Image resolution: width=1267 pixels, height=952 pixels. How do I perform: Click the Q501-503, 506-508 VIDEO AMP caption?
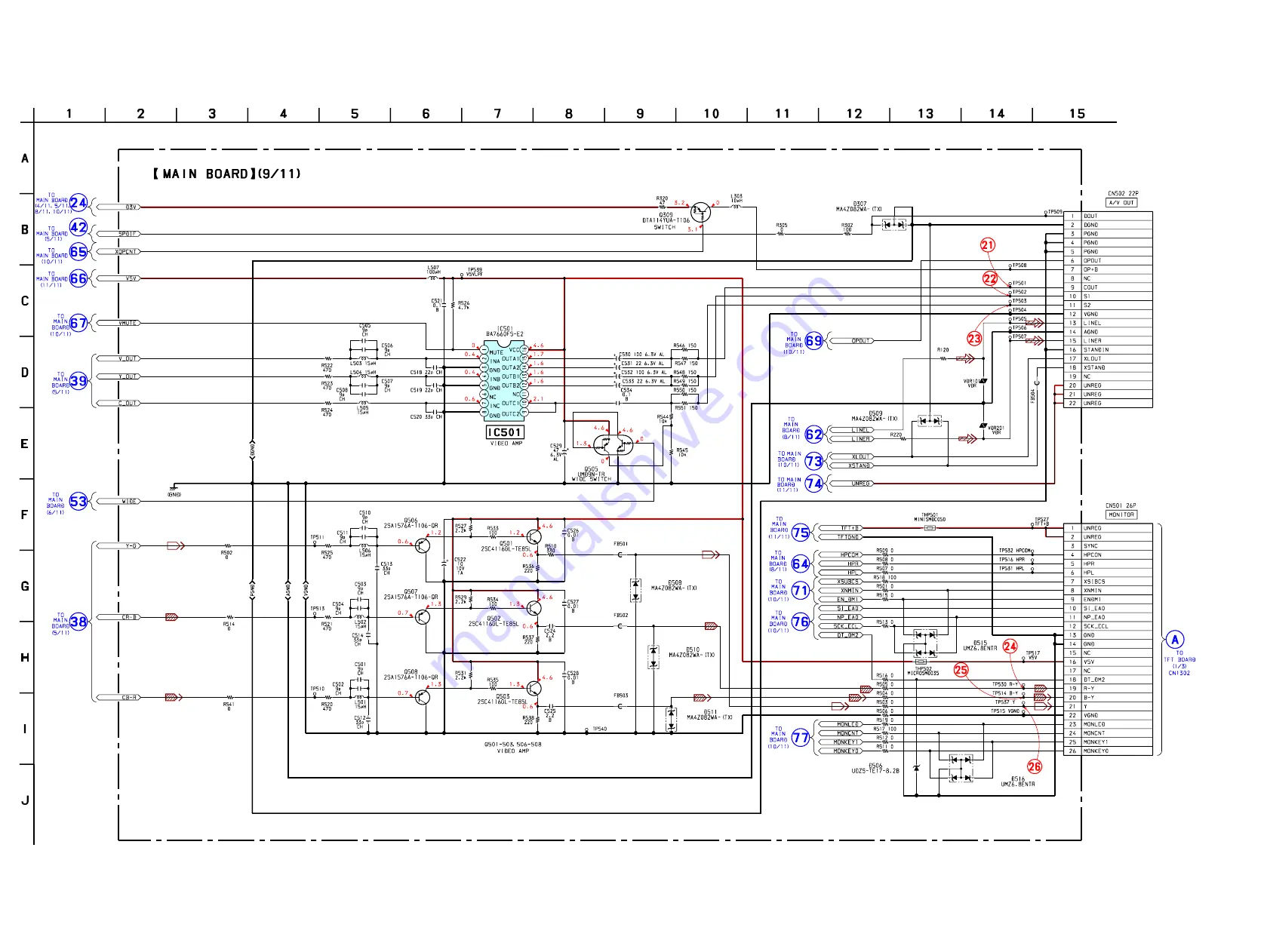pyautogui.click(x=512, y=748)
